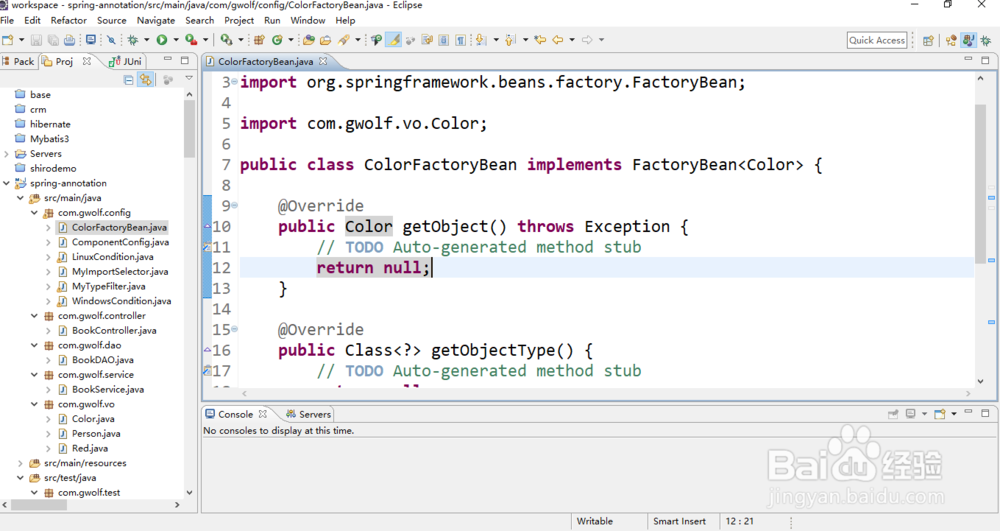
Task: Click the Last Edit Location icon
Action: 540,40
